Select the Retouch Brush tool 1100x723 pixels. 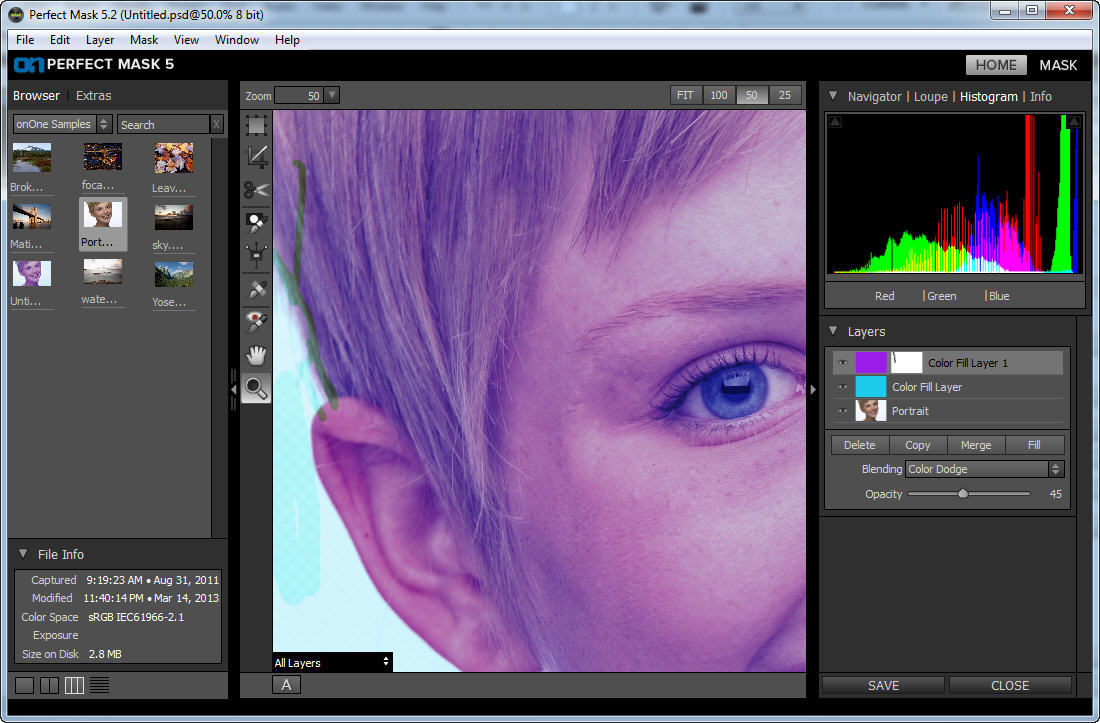coord(256,289)
